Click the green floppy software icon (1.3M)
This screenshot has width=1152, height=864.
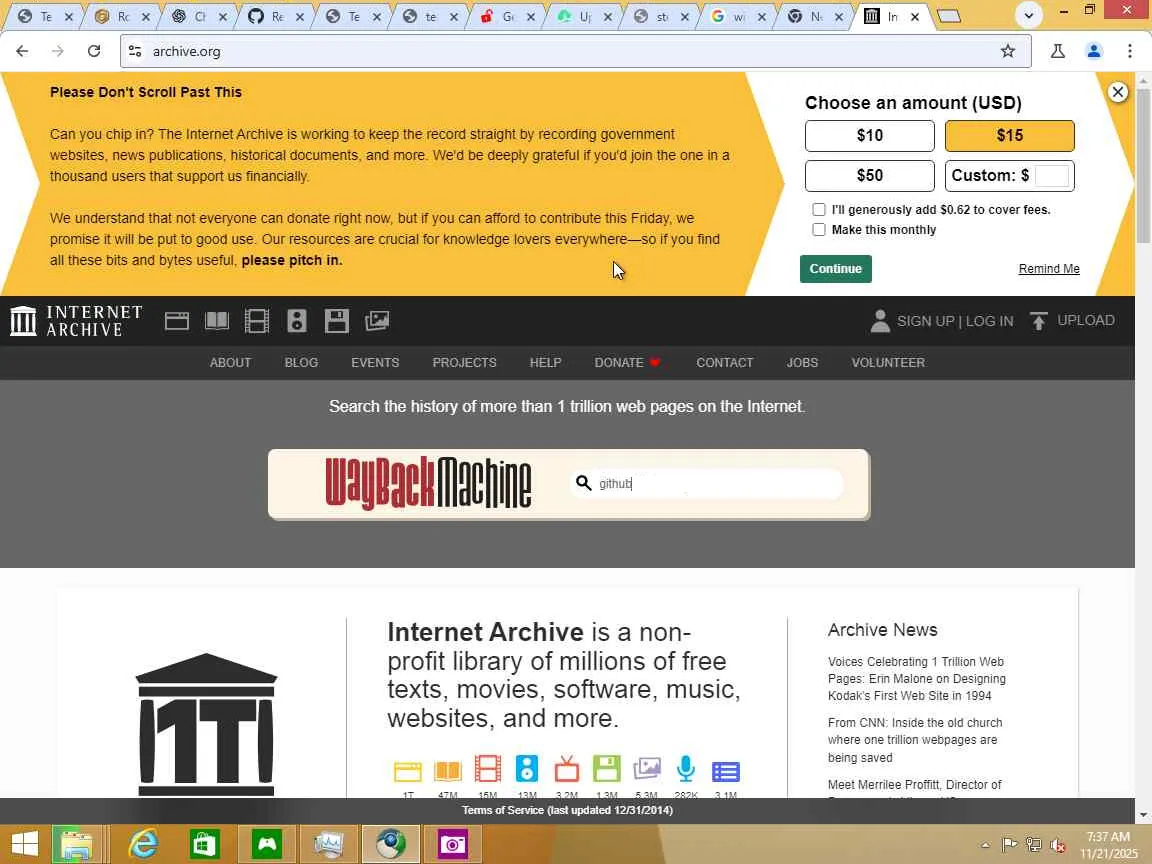click(x=607, y=769)
